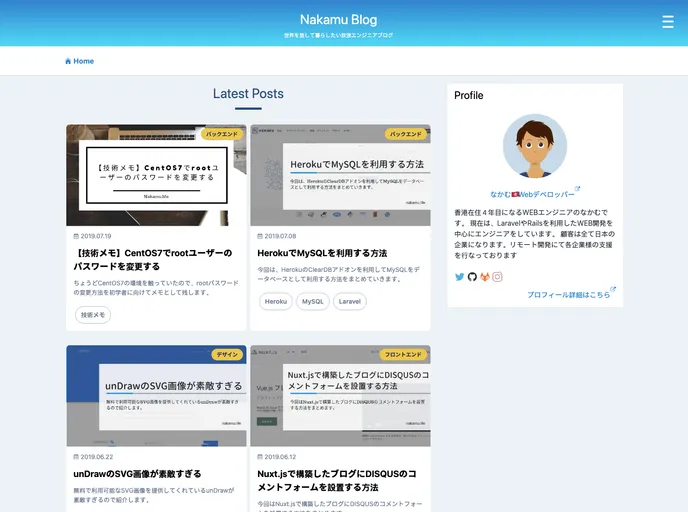Click the デザイン category badge
This screenshot has height=512, width=688.
pos(227,354)
